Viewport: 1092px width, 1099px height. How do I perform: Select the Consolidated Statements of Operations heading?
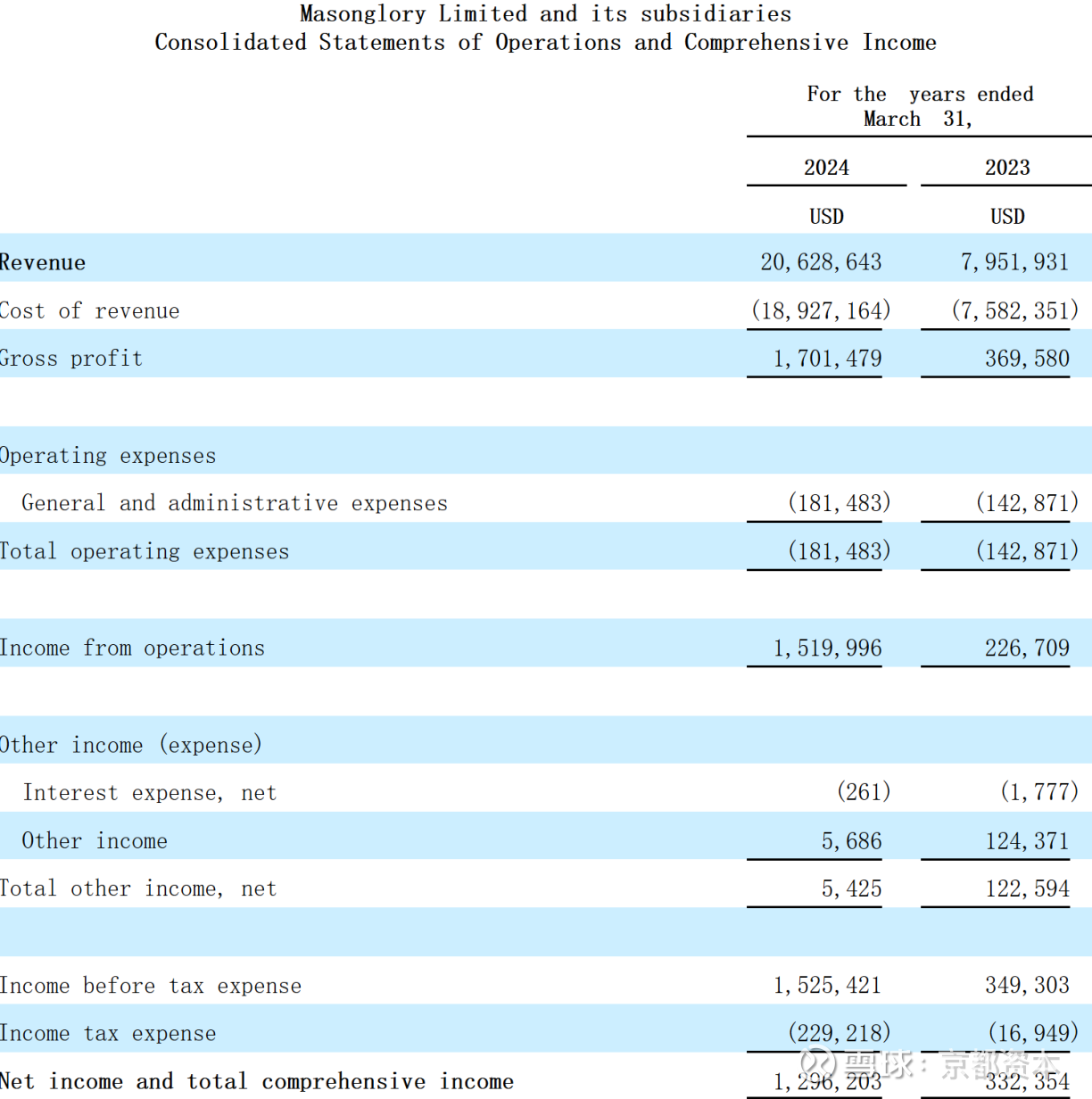pyautogui.click(x=545, y=43)
